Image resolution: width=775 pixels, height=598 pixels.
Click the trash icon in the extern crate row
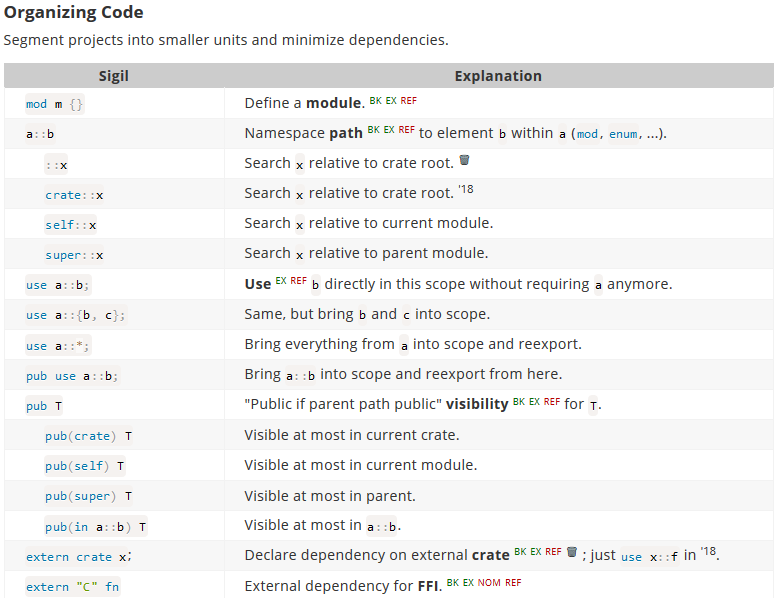tap(572, 551)
